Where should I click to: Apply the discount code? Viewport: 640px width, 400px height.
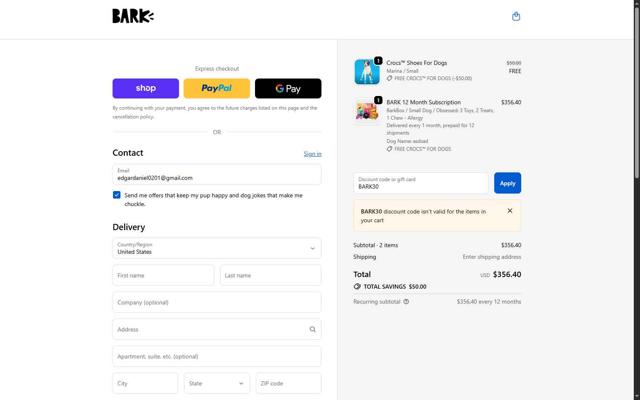tap(507, 183)
